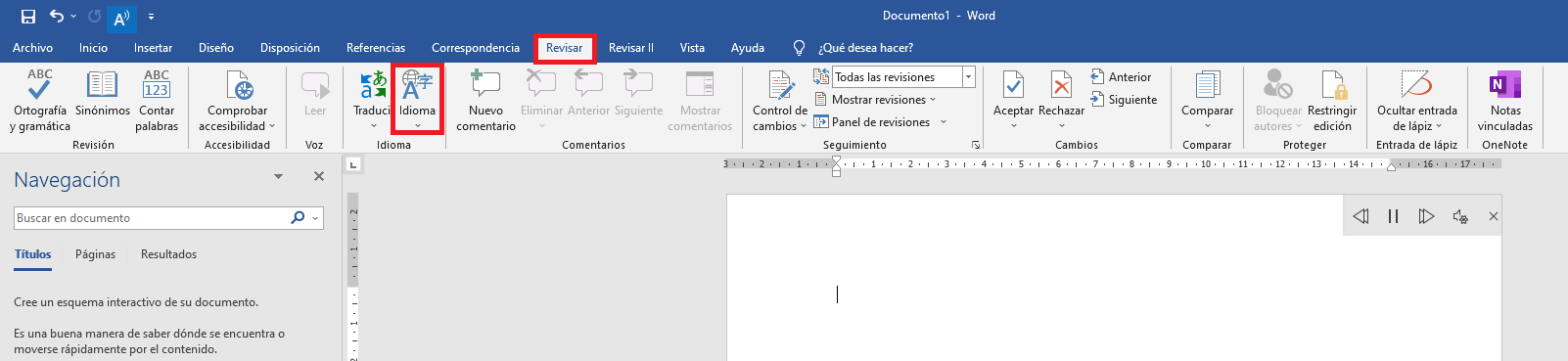Screen dimensions: 1568x361
Task: Switch to the Disposición tab
Action: coord(290,48)
